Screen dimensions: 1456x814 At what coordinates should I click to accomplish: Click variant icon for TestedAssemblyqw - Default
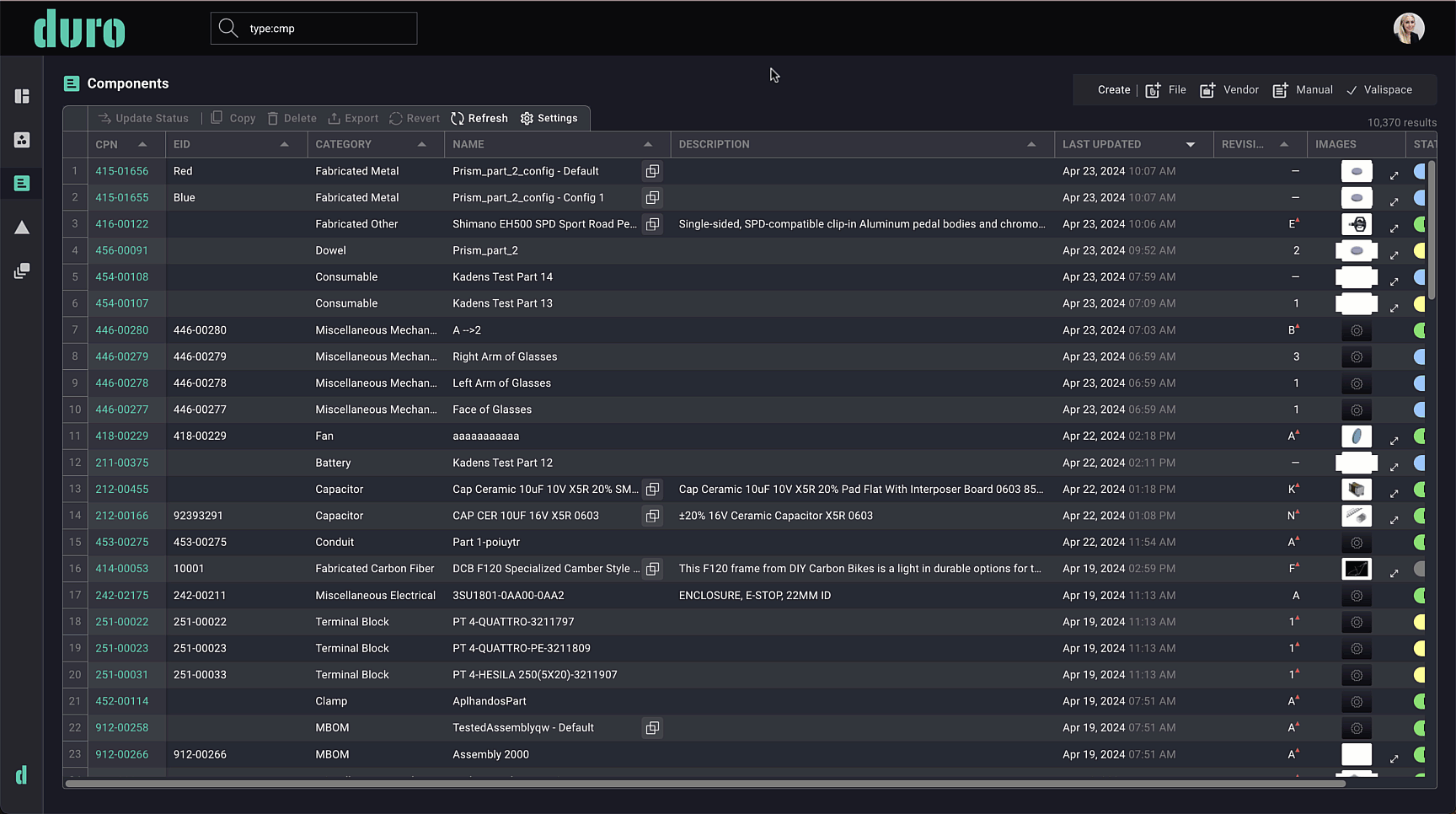(652, 728)
